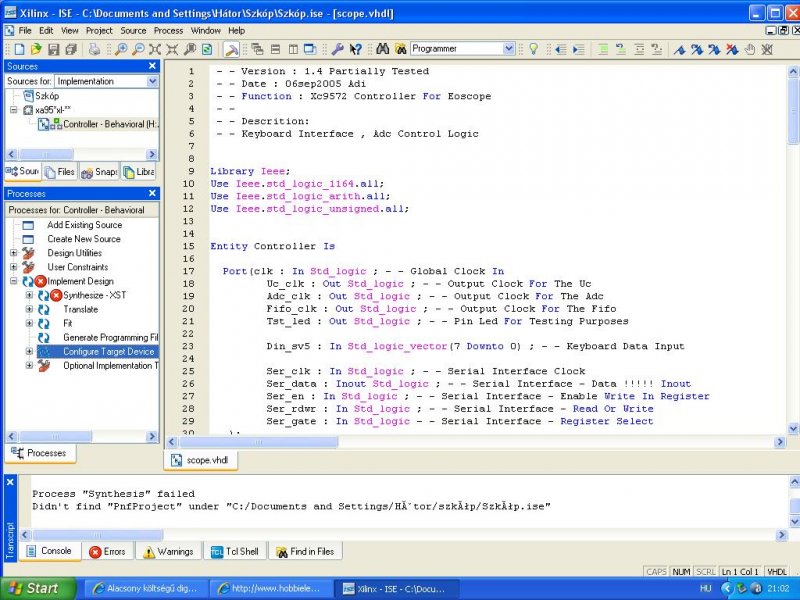Open the Project menu
This screenshot has height=600, width=800.
coord(99,31)
